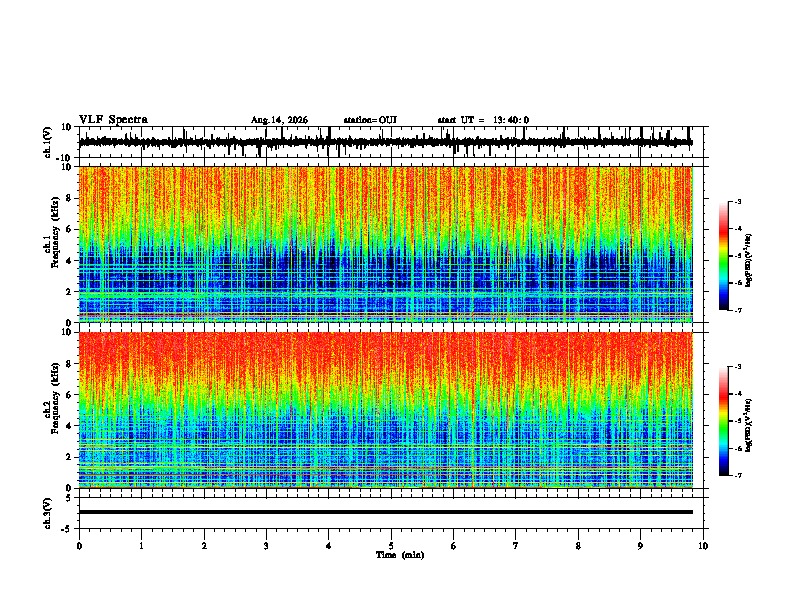Screen dimensions: 792x612
Task: Click time axis tick label "5"
Action: coord(391,546)
